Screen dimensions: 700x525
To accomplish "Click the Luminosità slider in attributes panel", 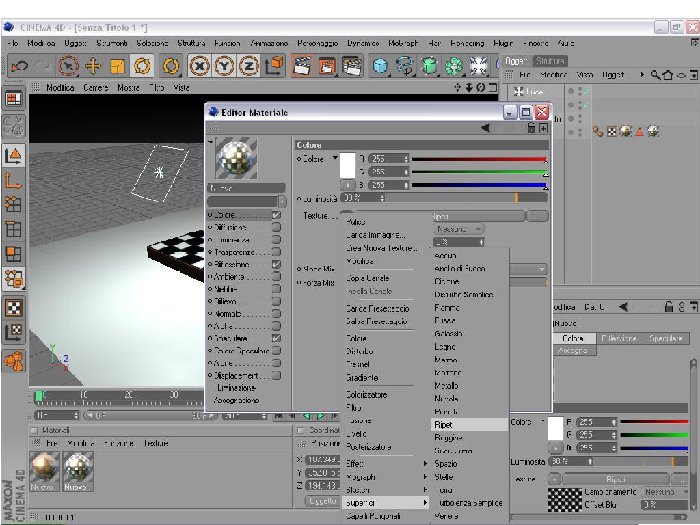I will 642,462.
